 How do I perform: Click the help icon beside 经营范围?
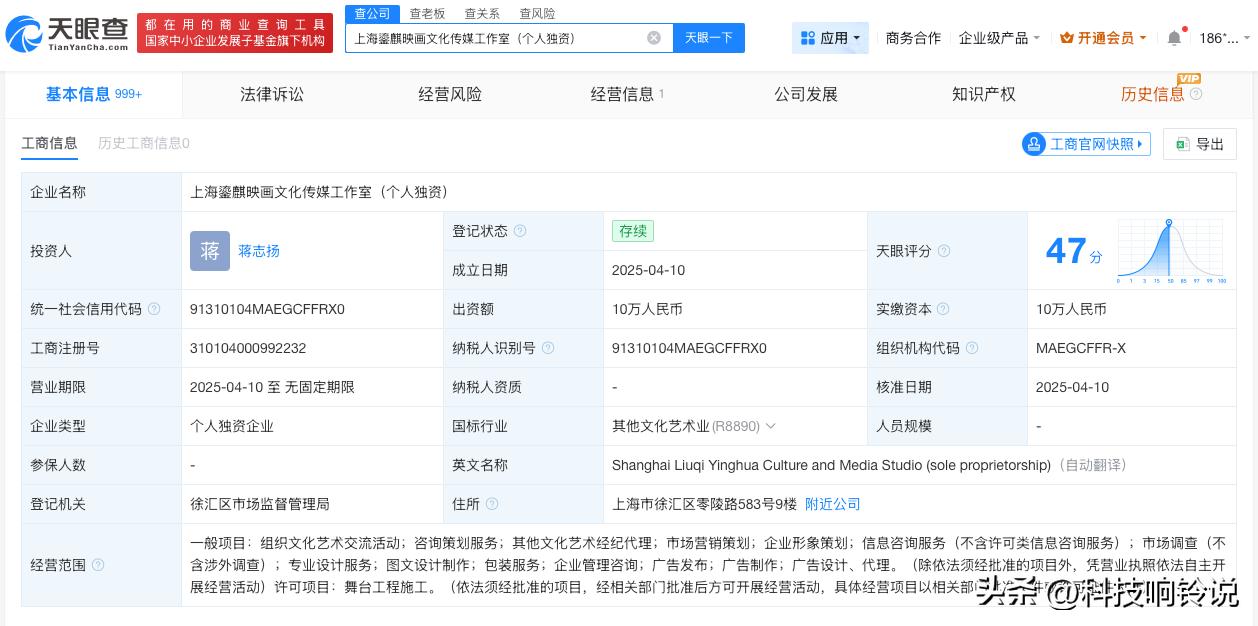tap(97, 565)
